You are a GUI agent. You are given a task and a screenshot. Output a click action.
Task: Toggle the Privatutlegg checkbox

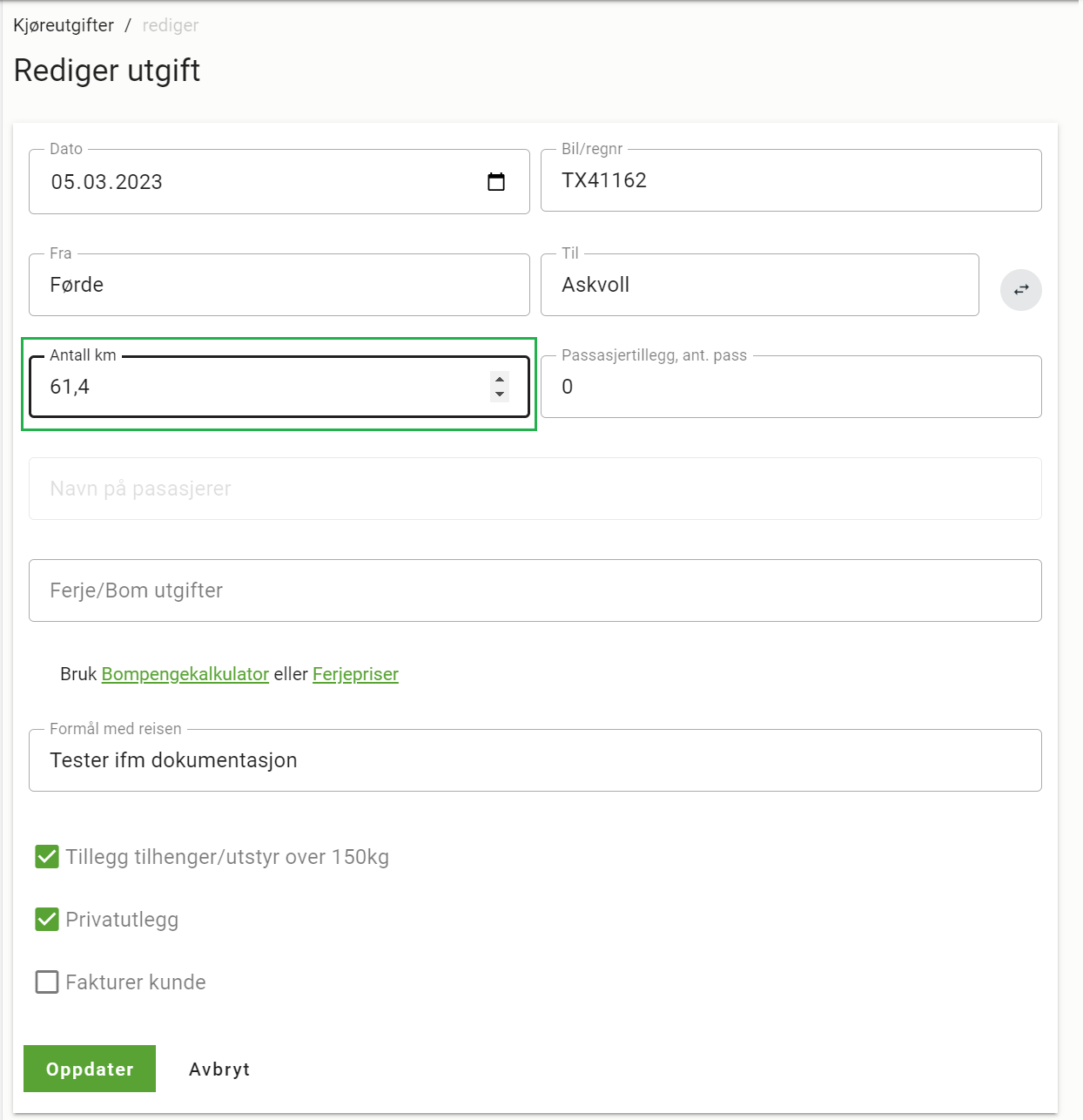[x=47, y=920]
